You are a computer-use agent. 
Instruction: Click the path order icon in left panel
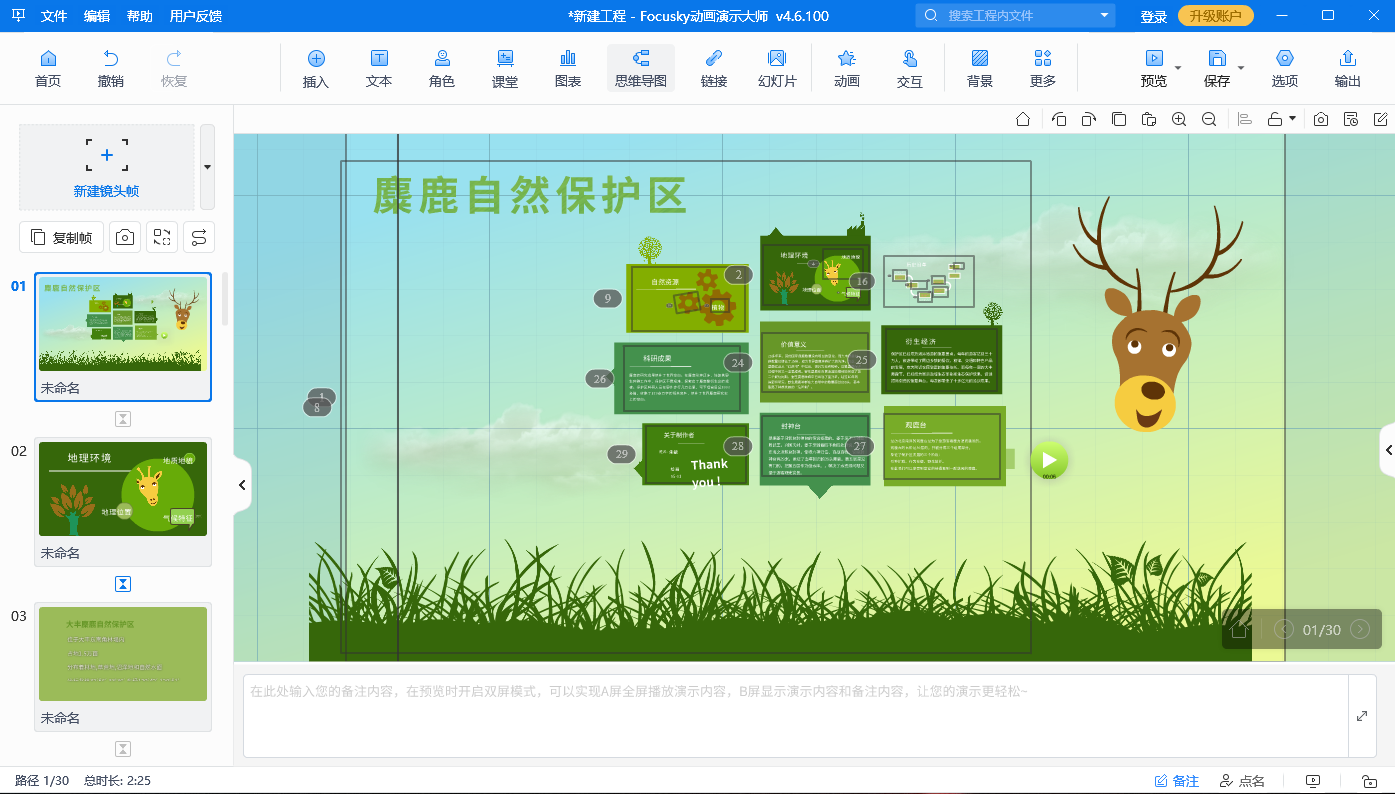pyautogui.click(x=199, y=237)
